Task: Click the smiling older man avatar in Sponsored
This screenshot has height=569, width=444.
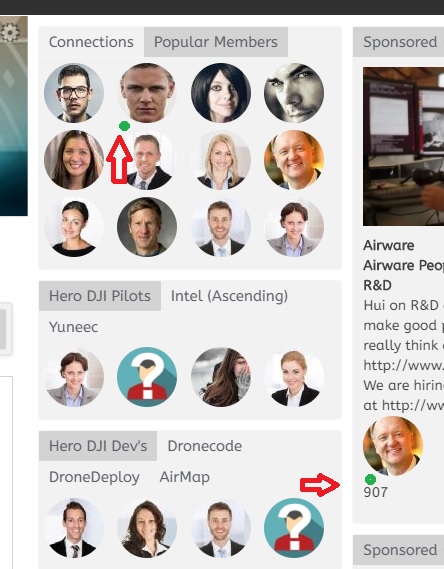Action: tap(393, 446)
